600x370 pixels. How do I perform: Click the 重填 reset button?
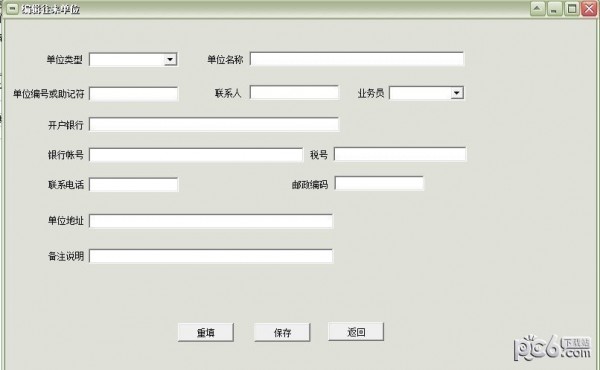[206, 333]
